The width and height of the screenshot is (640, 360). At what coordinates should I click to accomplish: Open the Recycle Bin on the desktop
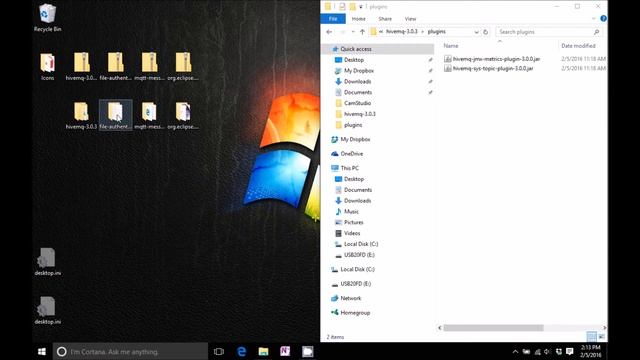tap(47, 18)
